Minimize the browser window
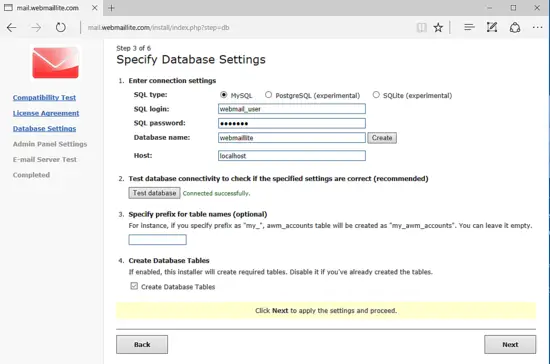 tap(489, 8)
